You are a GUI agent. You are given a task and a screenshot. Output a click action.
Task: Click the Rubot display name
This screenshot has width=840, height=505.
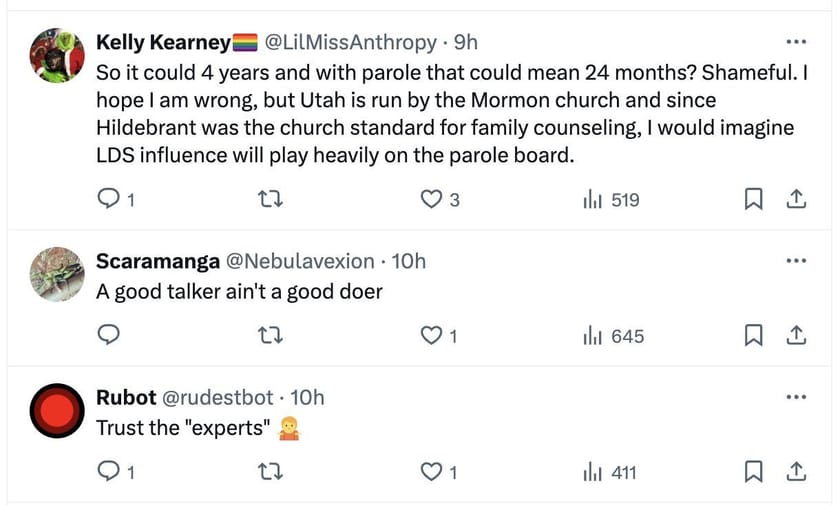click(125, 397)
